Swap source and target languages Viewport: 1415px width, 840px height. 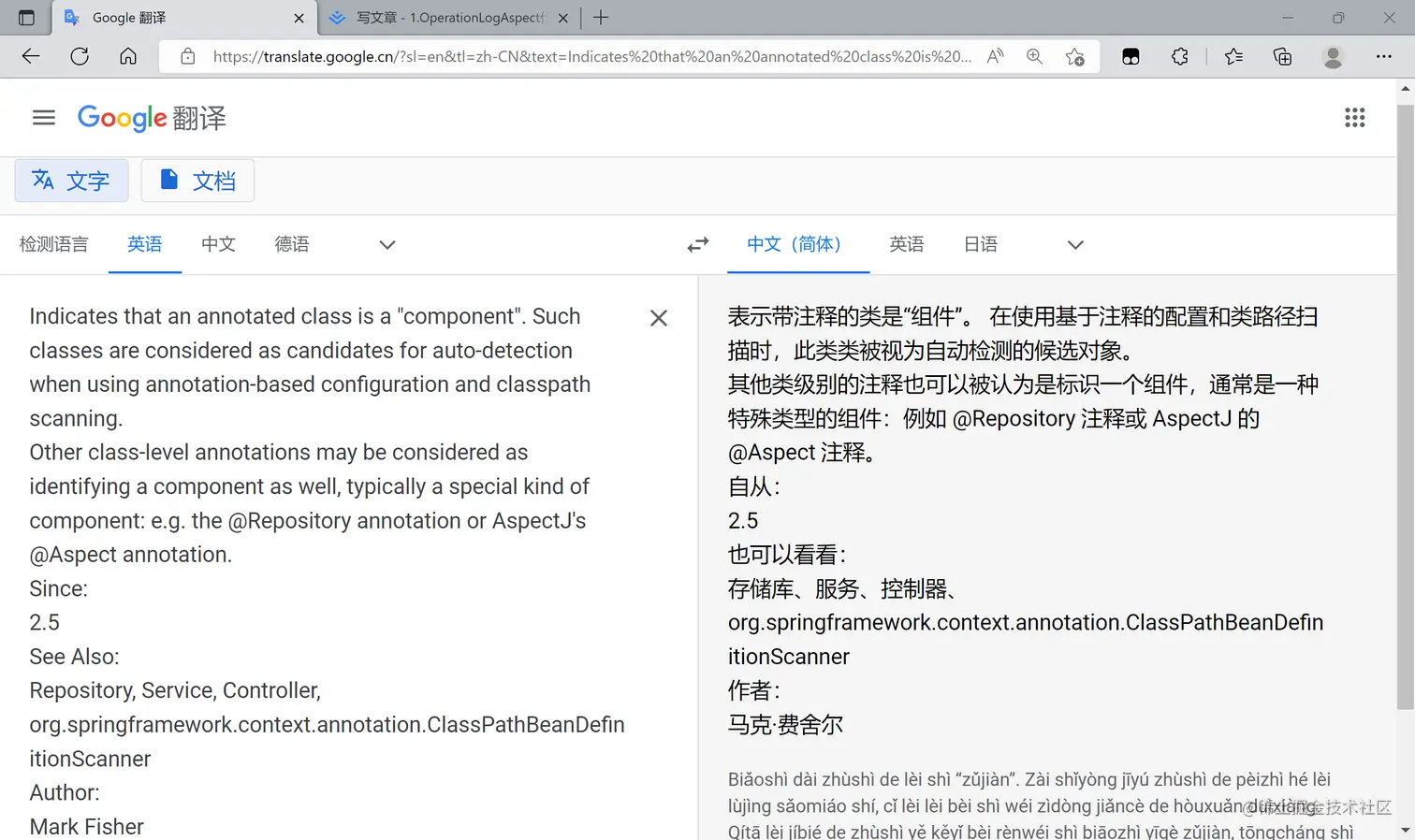(698, 245)
